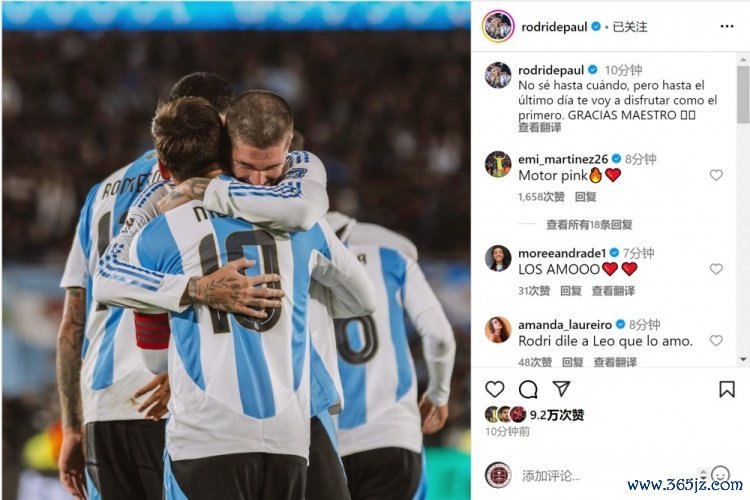Screen dimensions: 750x500
Task: Click the add a comment input field
Action: (607, 476)
